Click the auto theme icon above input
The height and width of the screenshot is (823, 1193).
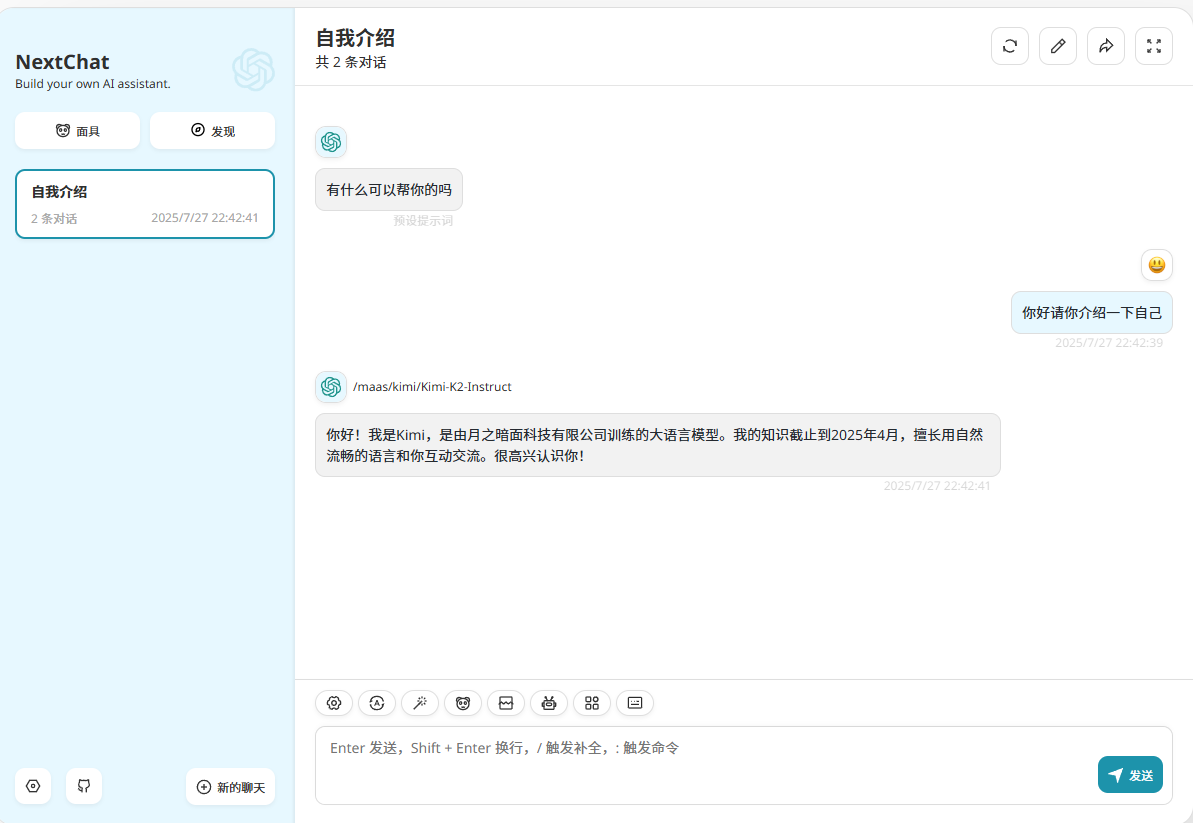pos(377,703)
